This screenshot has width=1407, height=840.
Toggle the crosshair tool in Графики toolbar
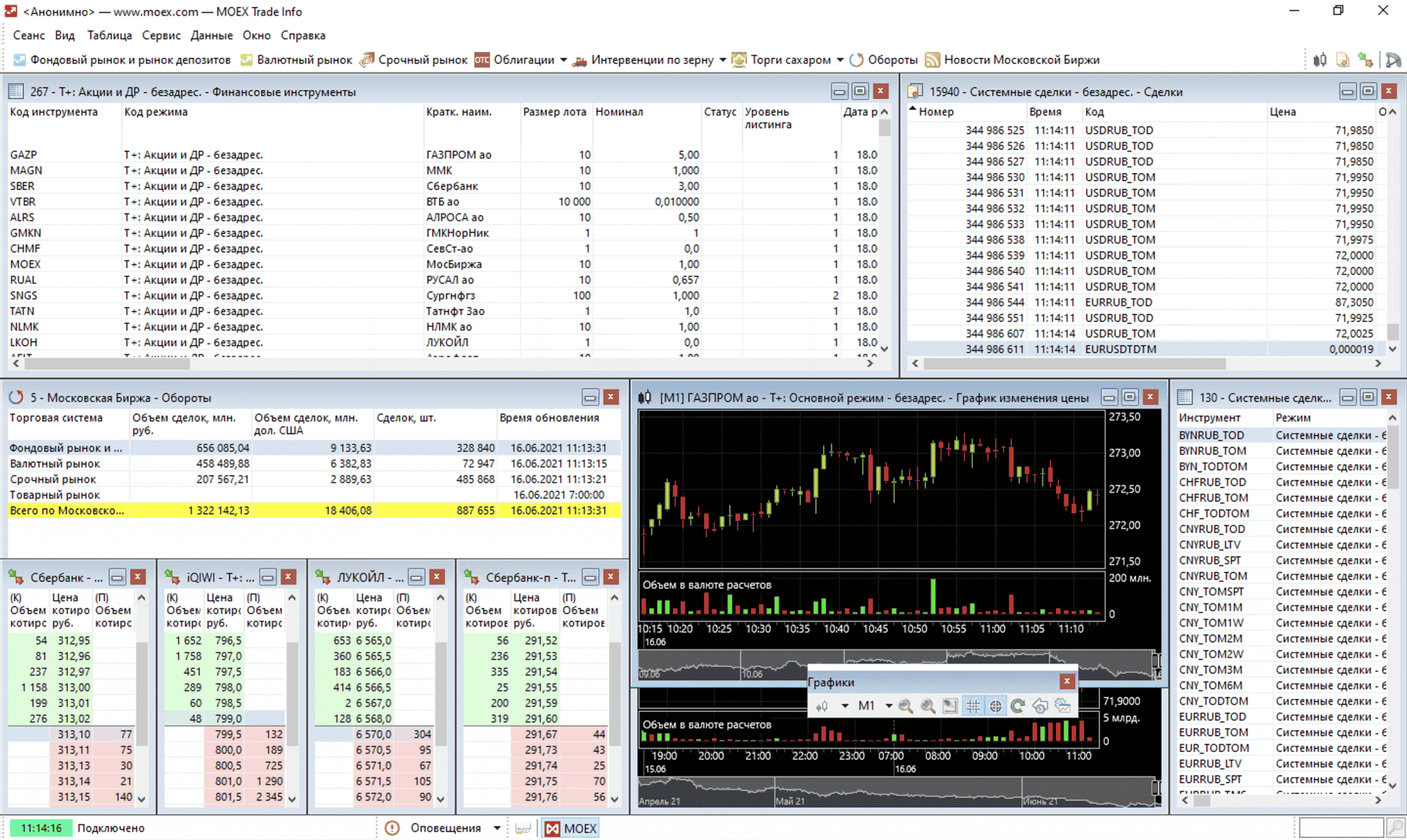[996, 705]
